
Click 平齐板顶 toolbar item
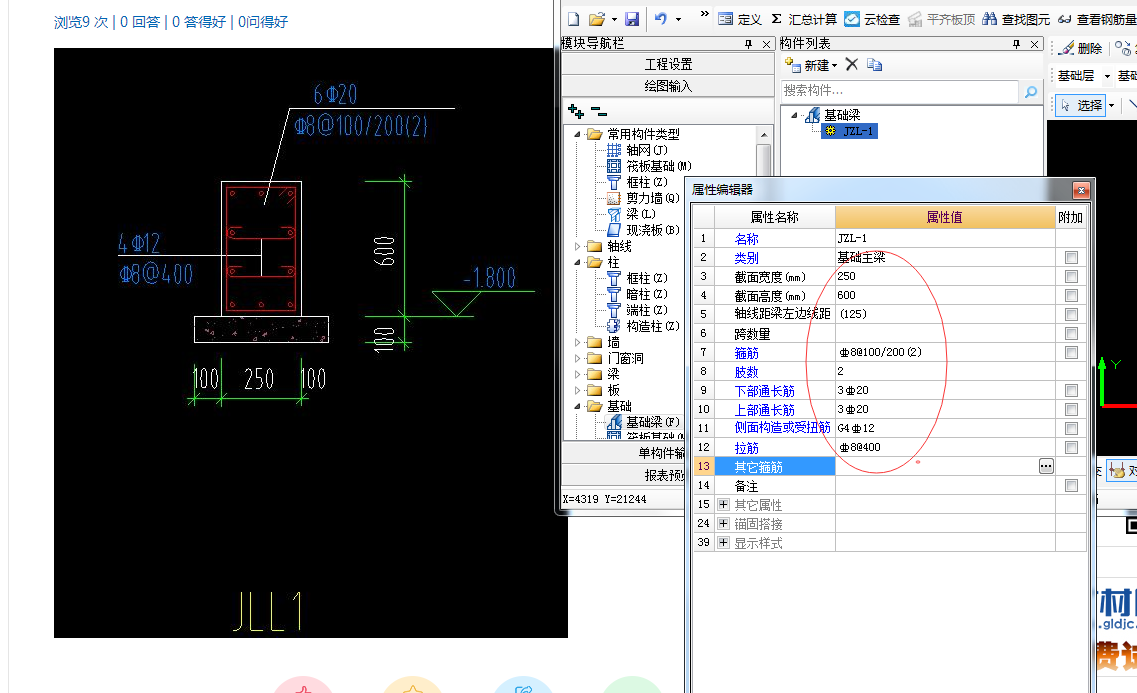942,19
